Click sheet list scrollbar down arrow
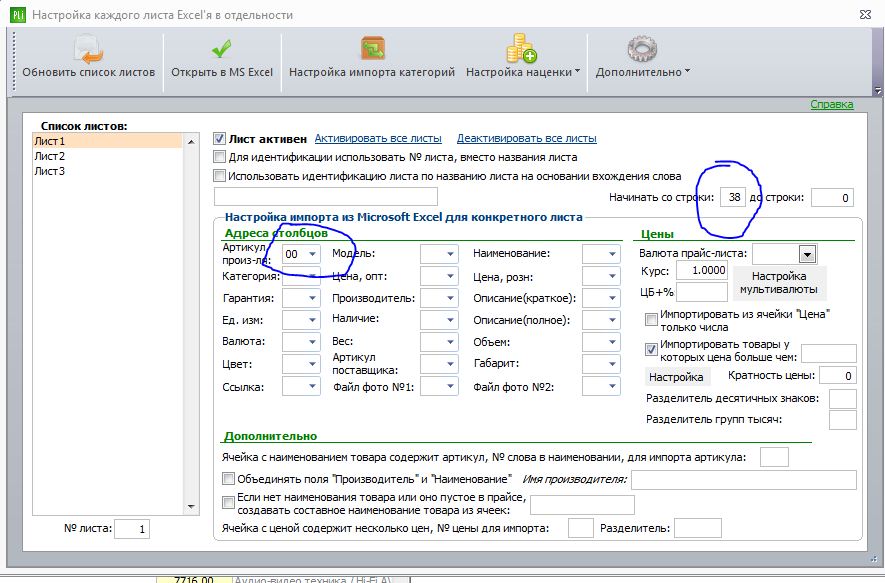 (191, 506)
